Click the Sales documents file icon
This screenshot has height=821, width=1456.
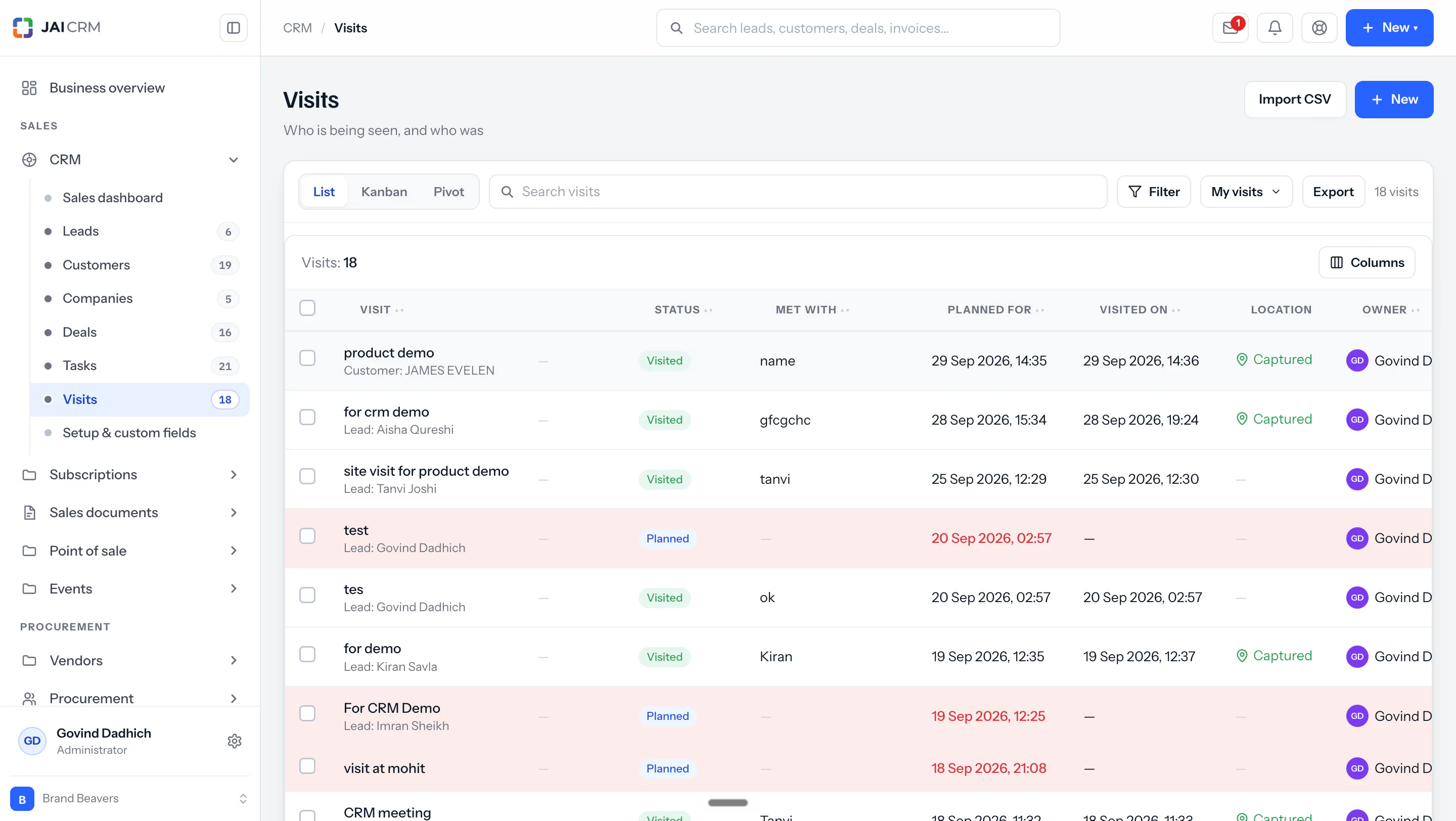click(x=29, y=513)
